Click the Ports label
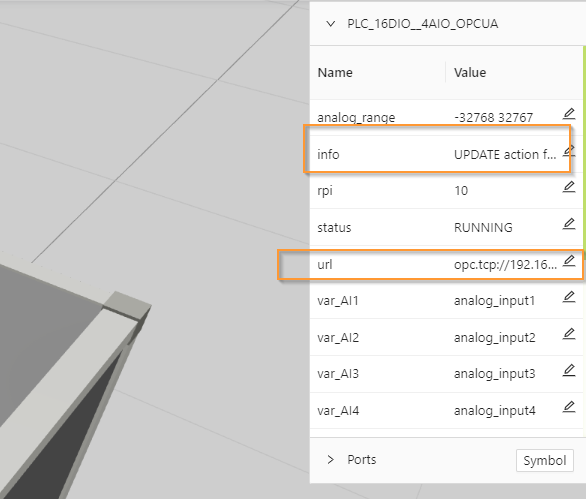The height and width of the screenshot is (499, 586). [x=361, y=459]
